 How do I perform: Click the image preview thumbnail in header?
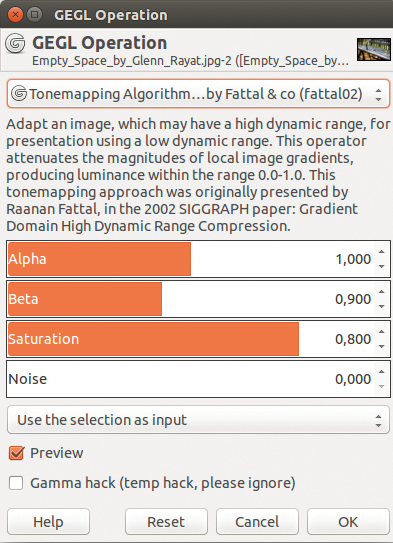[x=374, y=50]
